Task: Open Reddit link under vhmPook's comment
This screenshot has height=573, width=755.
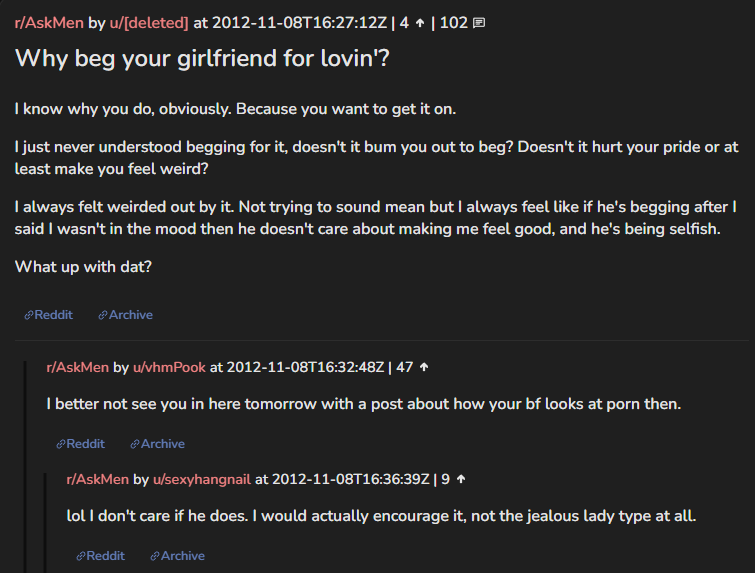Action: click(x=86, y=444)
